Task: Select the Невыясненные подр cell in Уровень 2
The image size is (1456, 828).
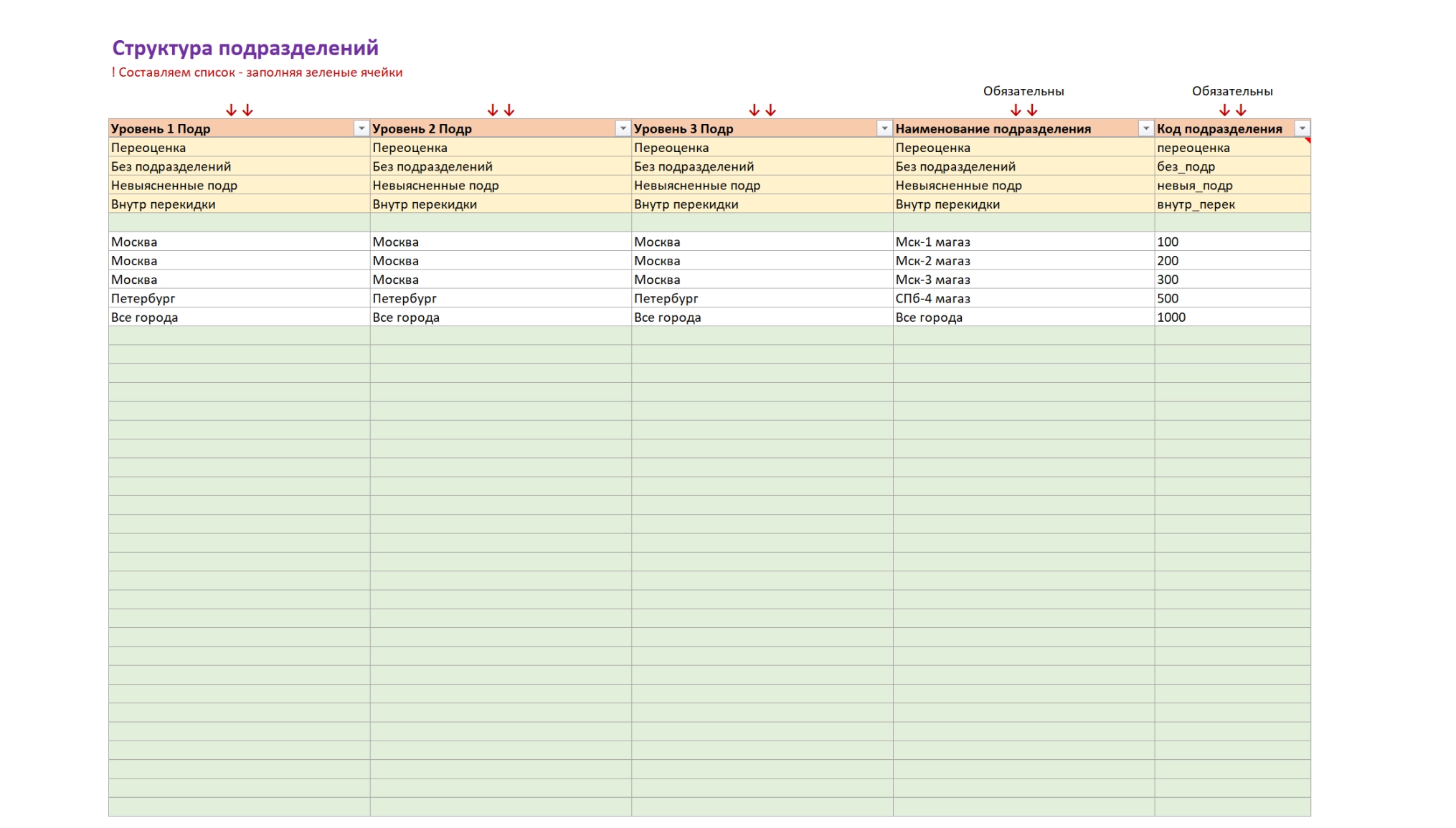Action: [x=501, y=185]
